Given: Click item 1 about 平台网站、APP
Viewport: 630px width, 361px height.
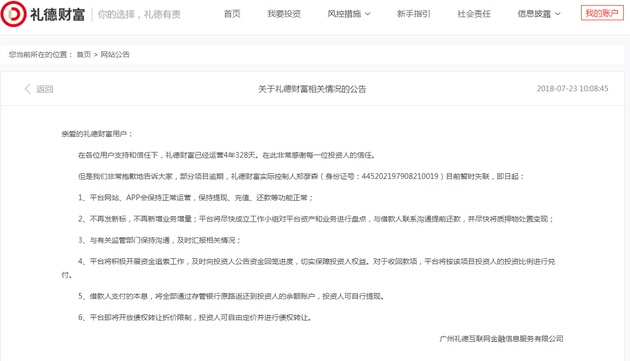Looking at the screenshot, I should [195, 198].
